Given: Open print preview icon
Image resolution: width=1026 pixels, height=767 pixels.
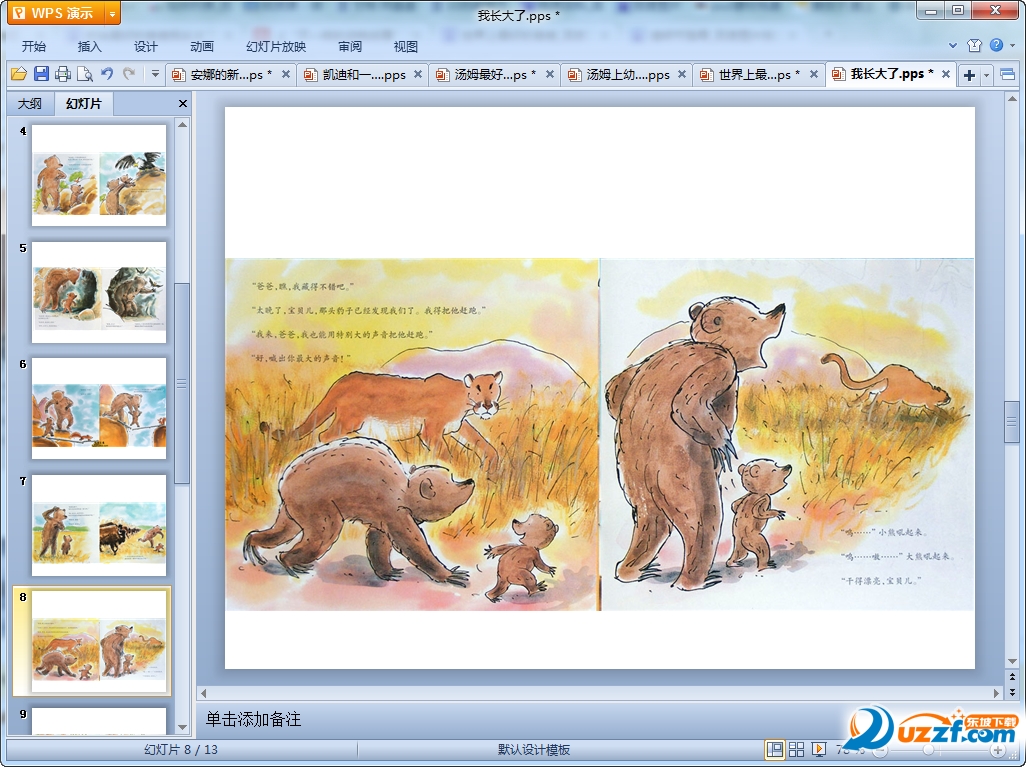Looking at the screenshot, I should (x=85, y=74).
